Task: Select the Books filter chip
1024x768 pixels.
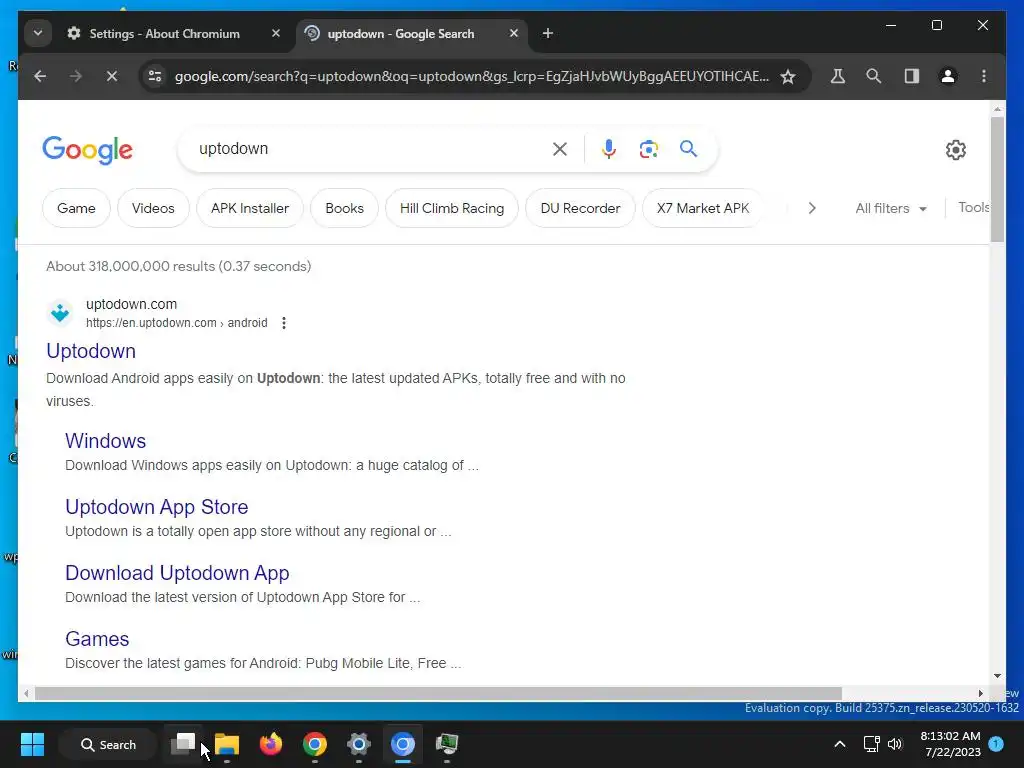Action: point(345,208)
